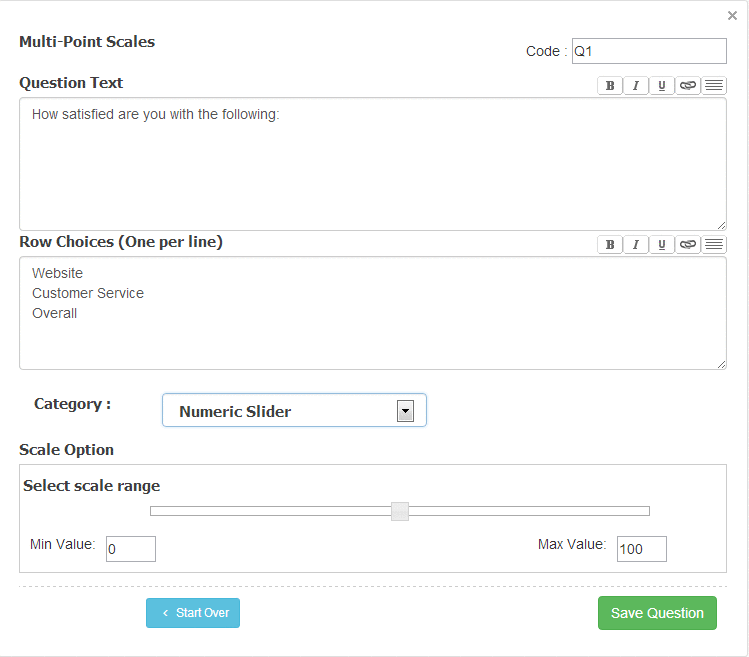This screenshot has width=749, height=657.
Task: Click link icon in Question Text toolbar
Action: click(x=688, y=86)
